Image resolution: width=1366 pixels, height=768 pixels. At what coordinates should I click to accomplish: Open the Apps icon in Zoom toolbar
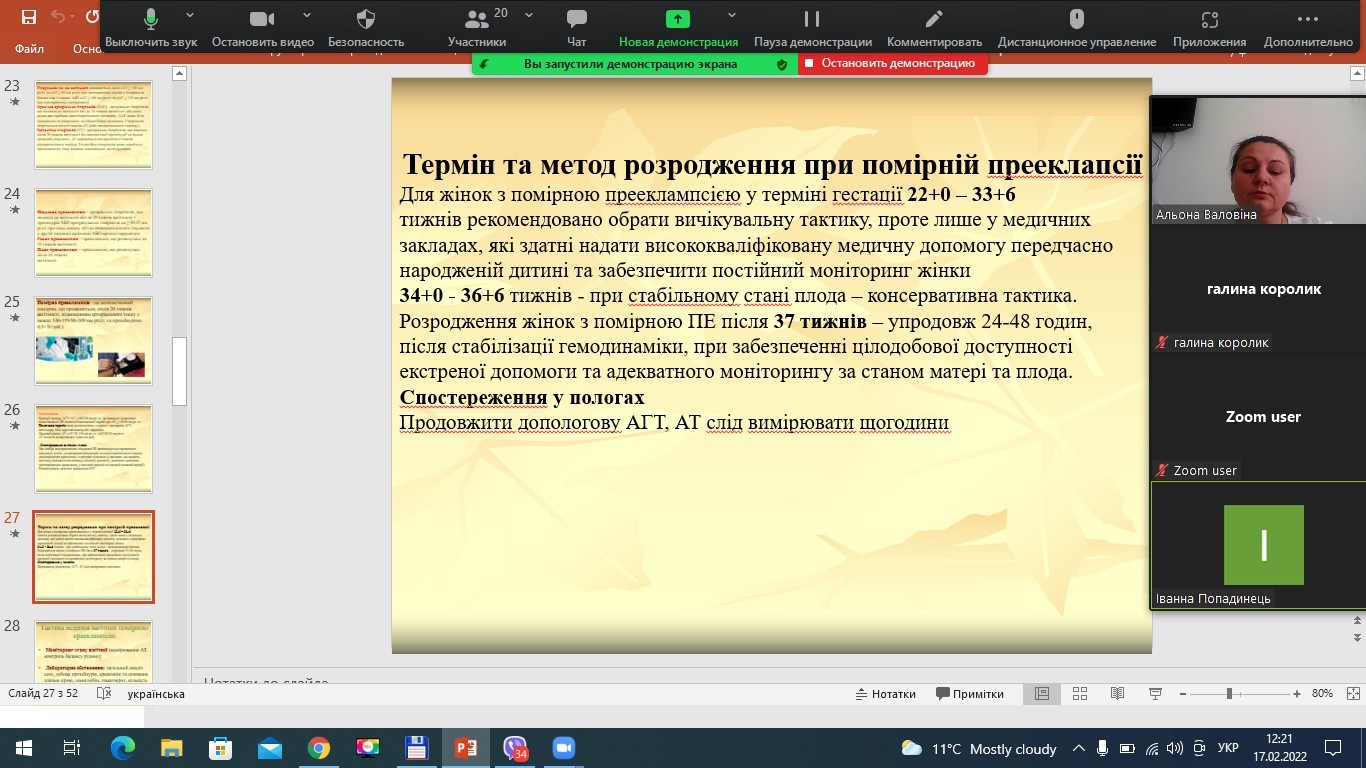point(1209,20)
